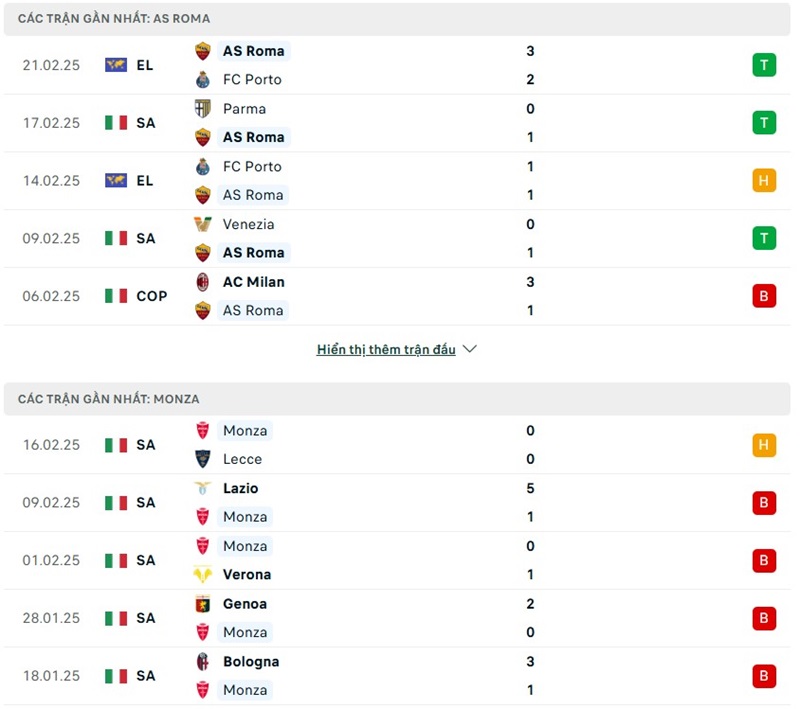Click the orange H badge for Monza-Lecce match
The height and width of the screenshot is (709, 800).
764,445
